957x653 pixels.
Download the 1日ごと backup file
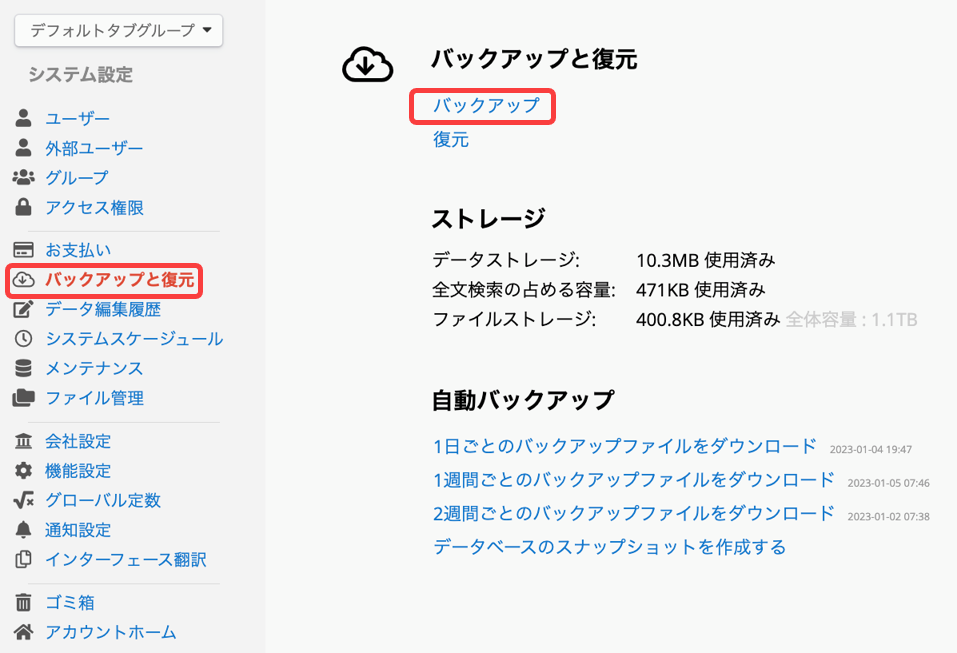tap(625, 446)
